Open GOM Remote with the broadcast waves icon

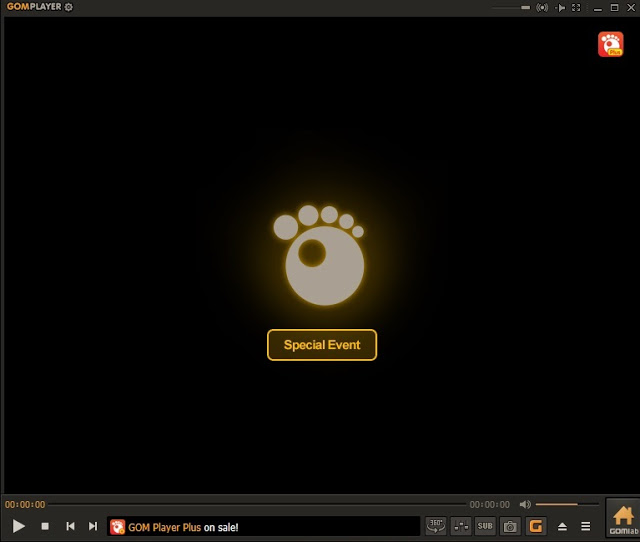(542, 7)
